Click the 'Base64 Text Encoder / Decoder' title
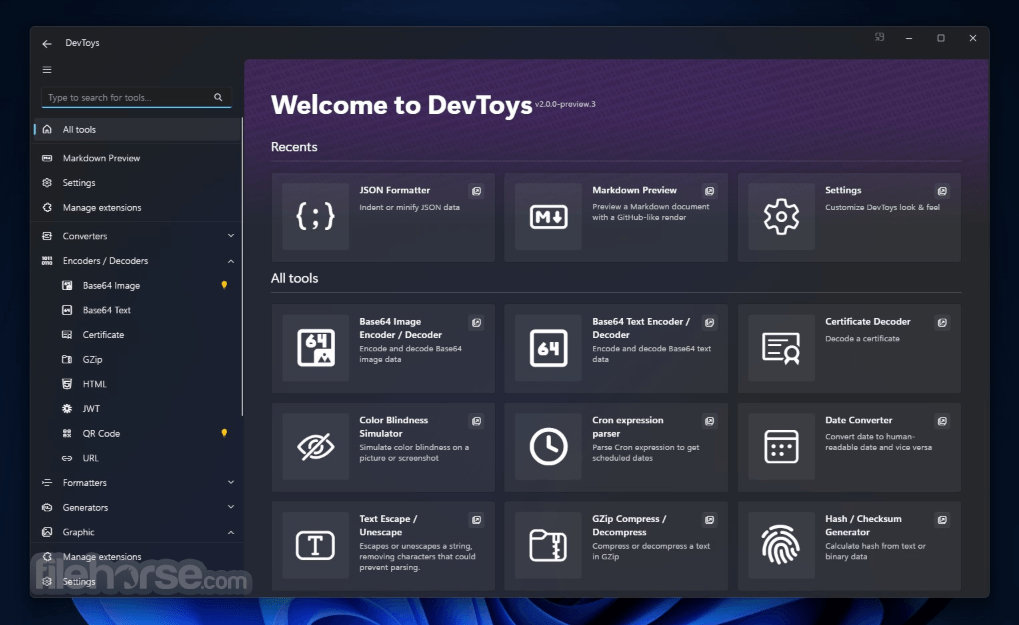This screenshot has width=1019, height=625. pyautogui.click(x=641, y=328)
